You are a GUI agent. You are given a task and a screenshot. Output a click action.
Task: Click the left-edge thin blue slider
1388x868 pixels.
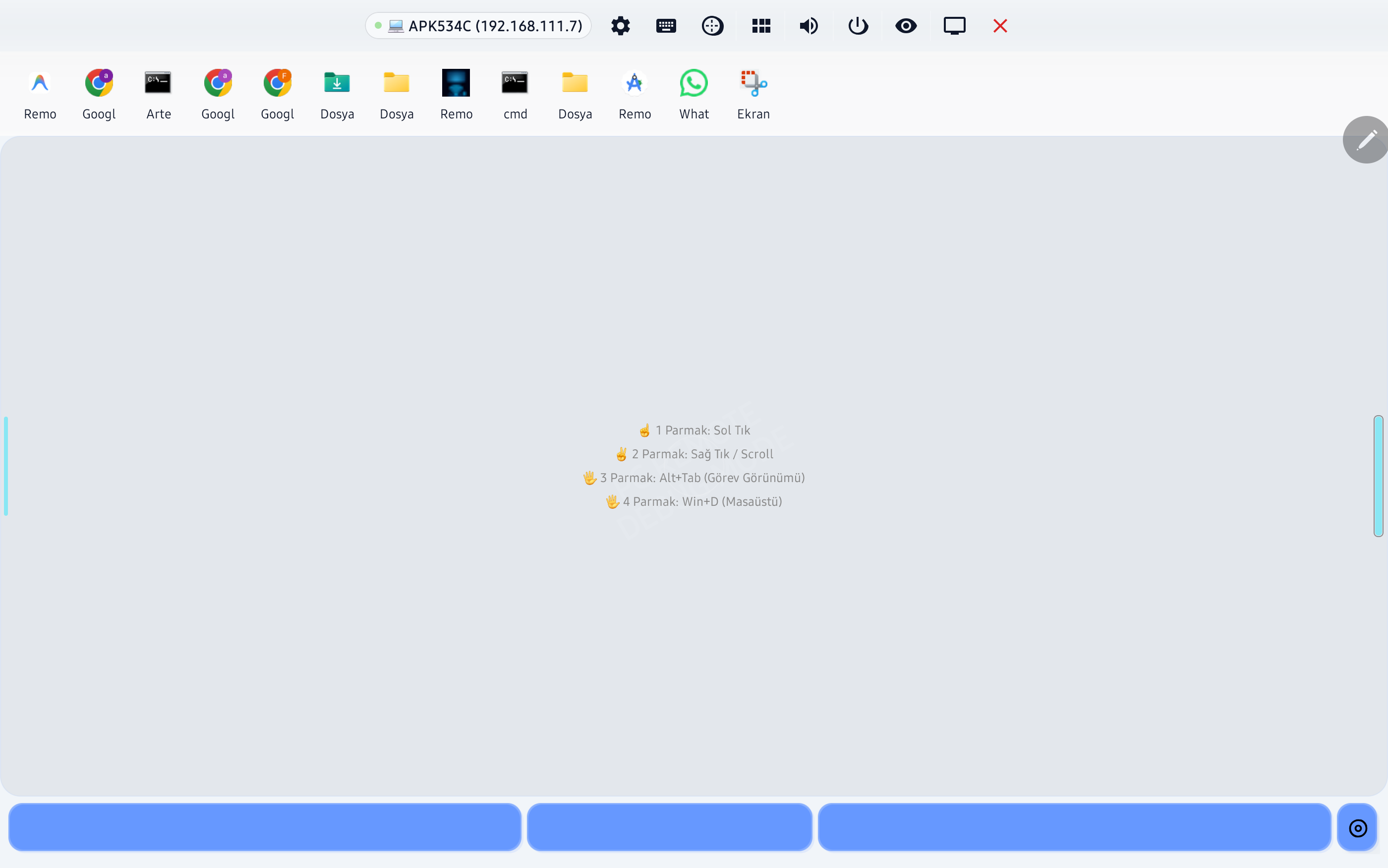(x=6, y=466)
